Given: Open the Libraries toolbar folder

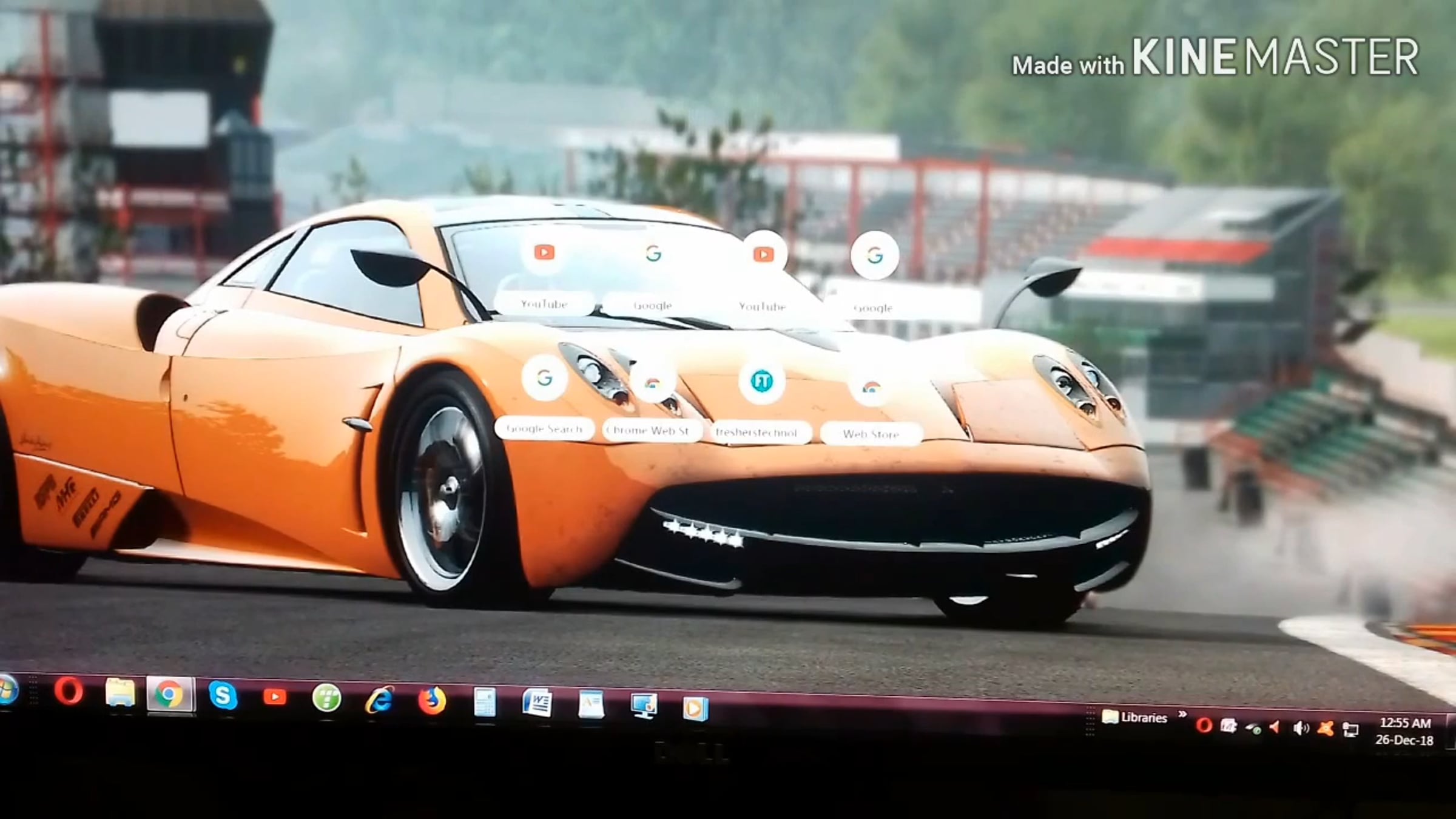Looking at the screenshot, I should pos(1134,718).
